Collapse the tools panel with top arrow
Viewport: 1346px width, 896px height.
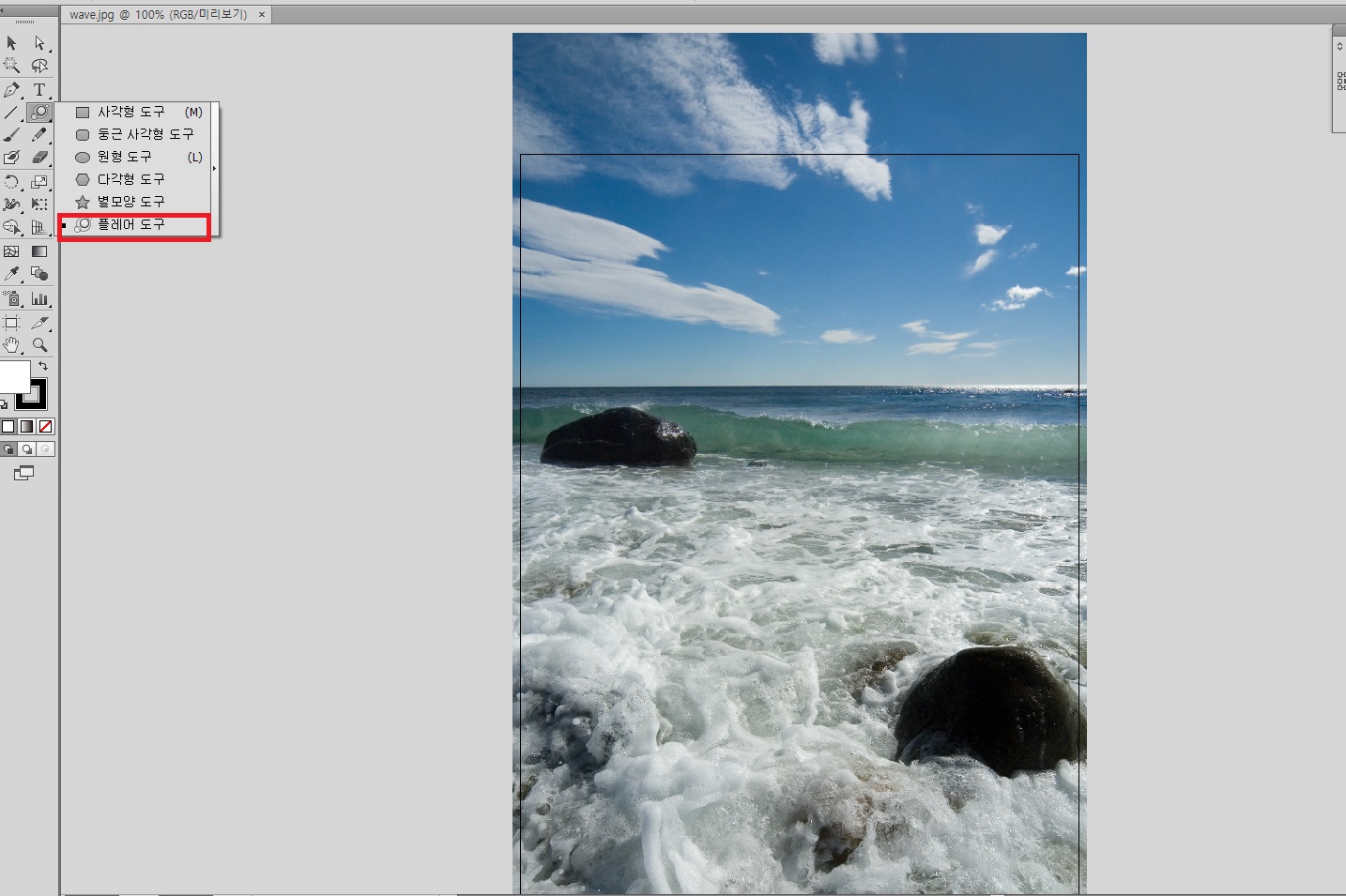coord(4,11)
